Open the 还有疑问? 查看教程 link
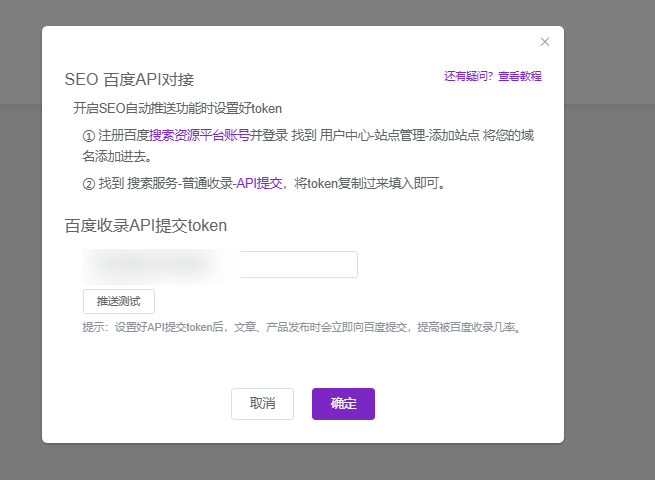This screenshot has height=480, width=655. [493, 76]
